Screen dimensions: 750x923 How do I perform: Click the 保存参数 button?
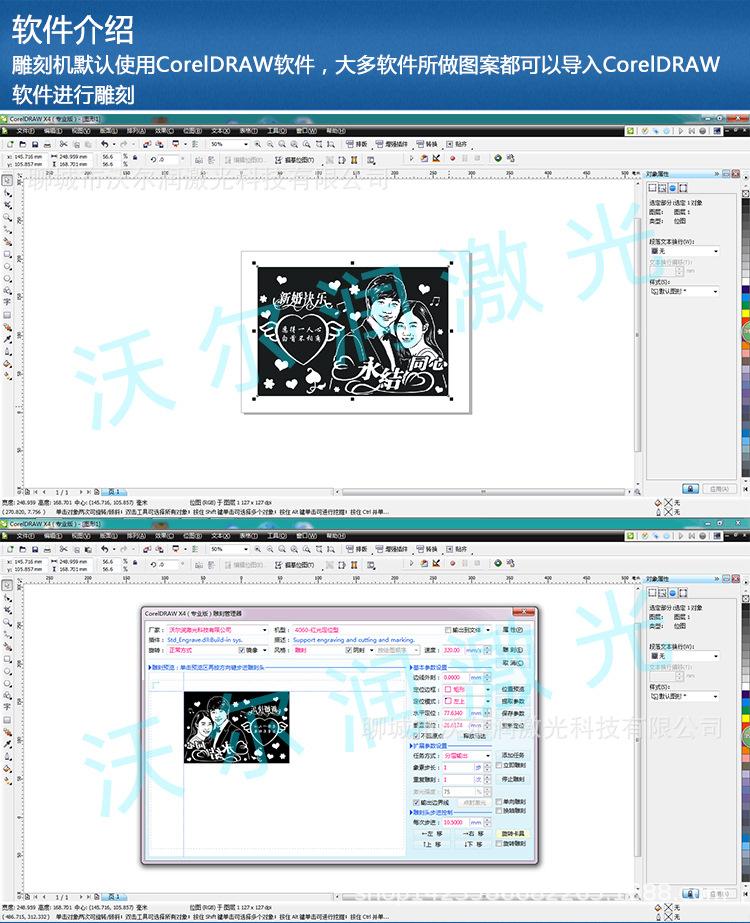coord(513,713)
